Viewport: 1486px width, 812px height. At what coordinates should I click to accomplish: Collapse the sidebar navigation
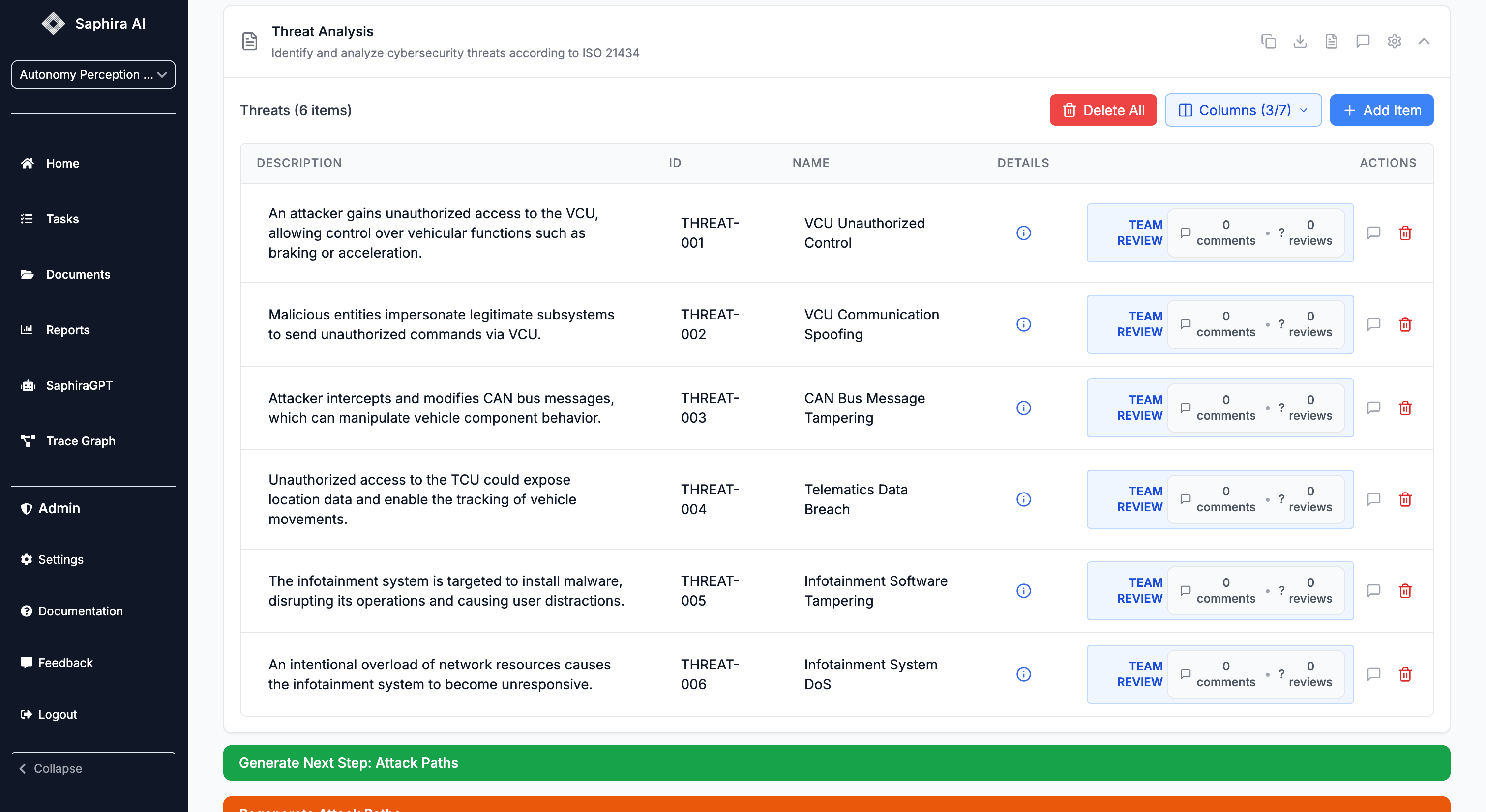pyautogui.click(x=51, y=768)
